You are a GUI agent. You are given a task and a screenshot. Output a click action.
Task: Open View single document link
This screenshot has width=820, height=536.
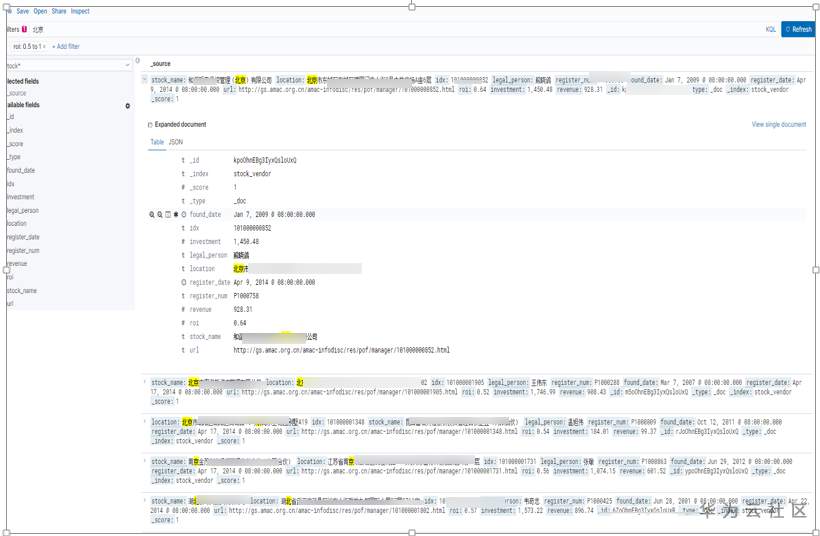(779, 124)
